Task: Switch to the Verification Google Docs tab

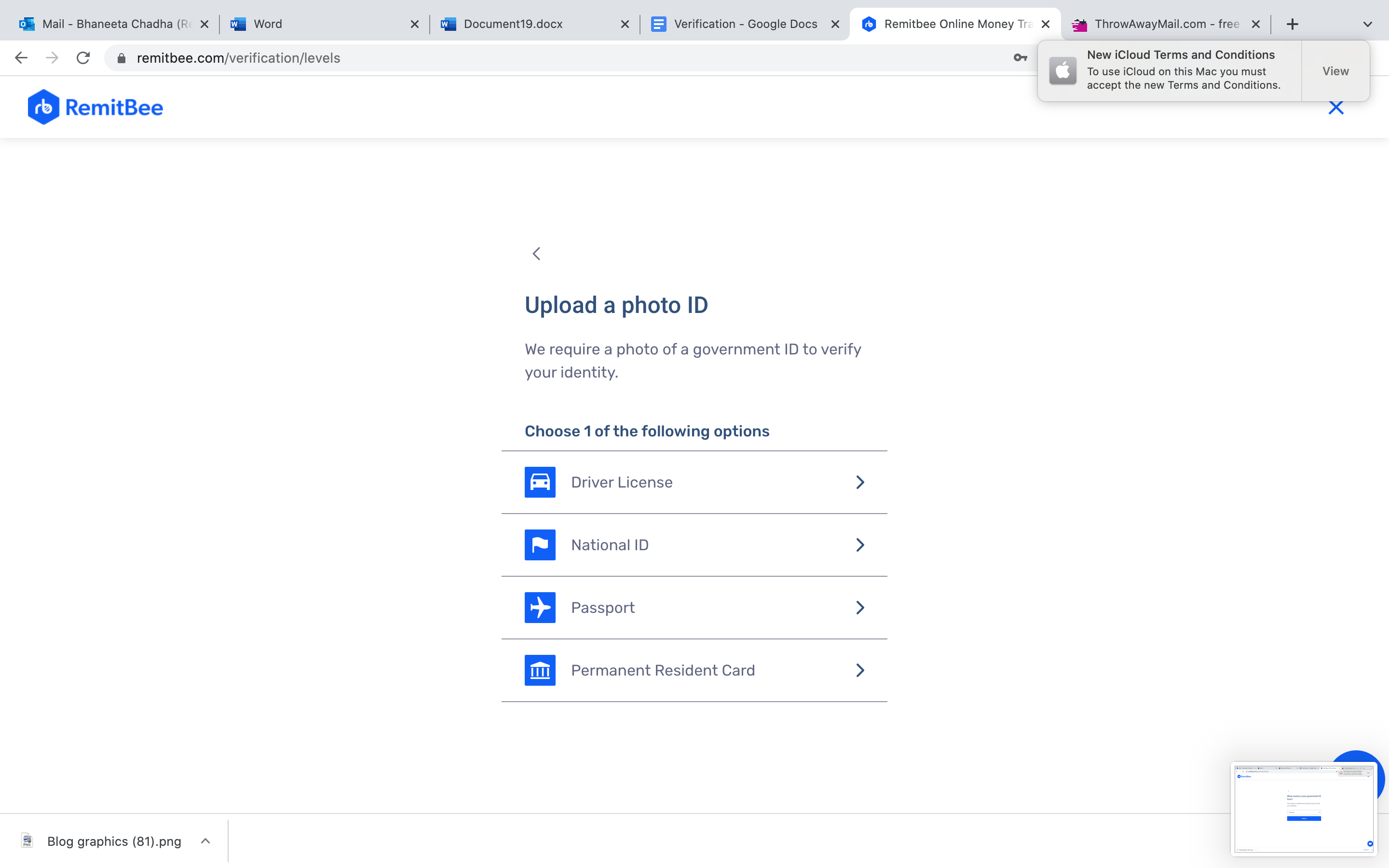Action: (x=745, y=24)
